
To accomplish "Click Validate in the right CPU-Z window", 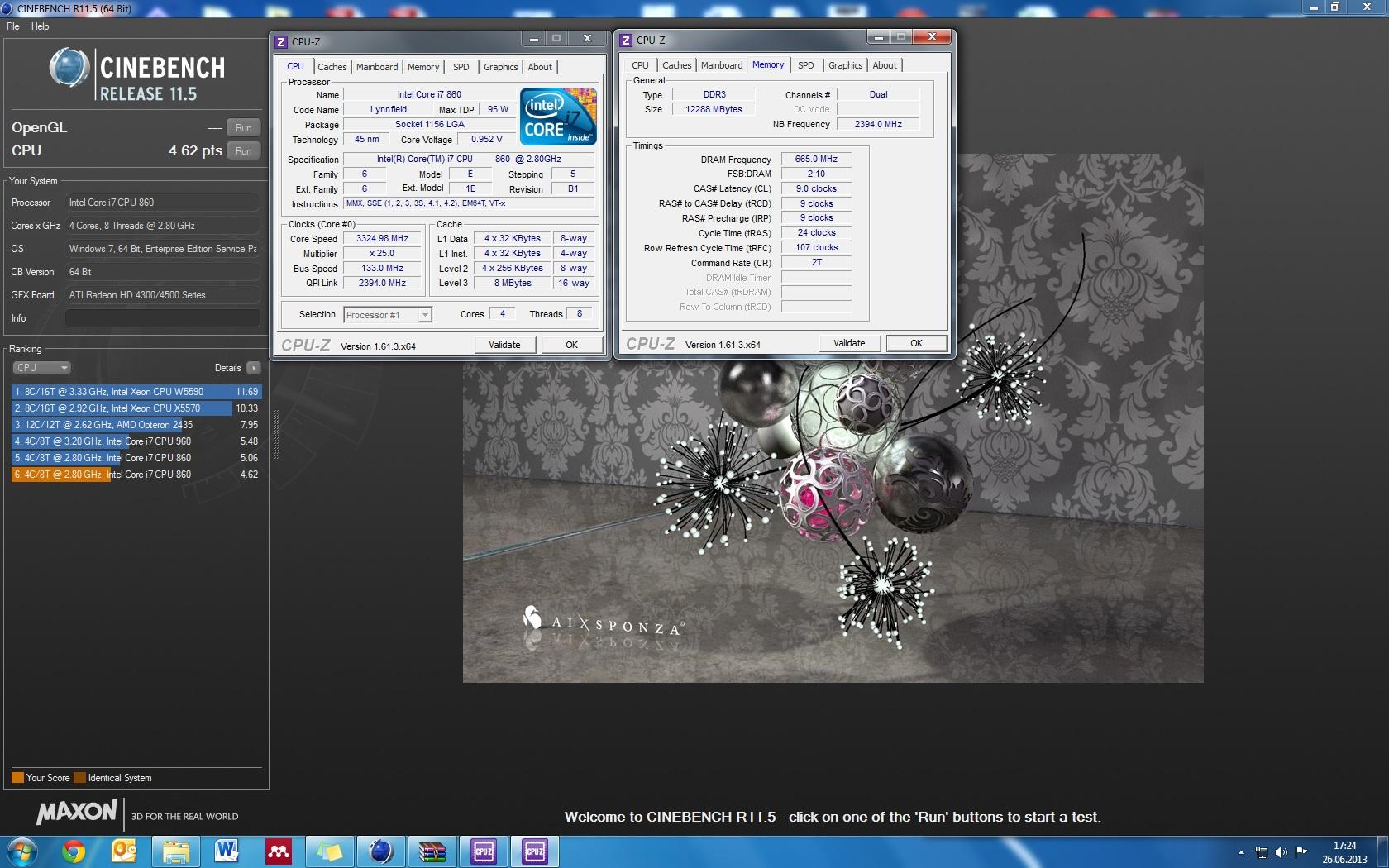I will [849, 343].
